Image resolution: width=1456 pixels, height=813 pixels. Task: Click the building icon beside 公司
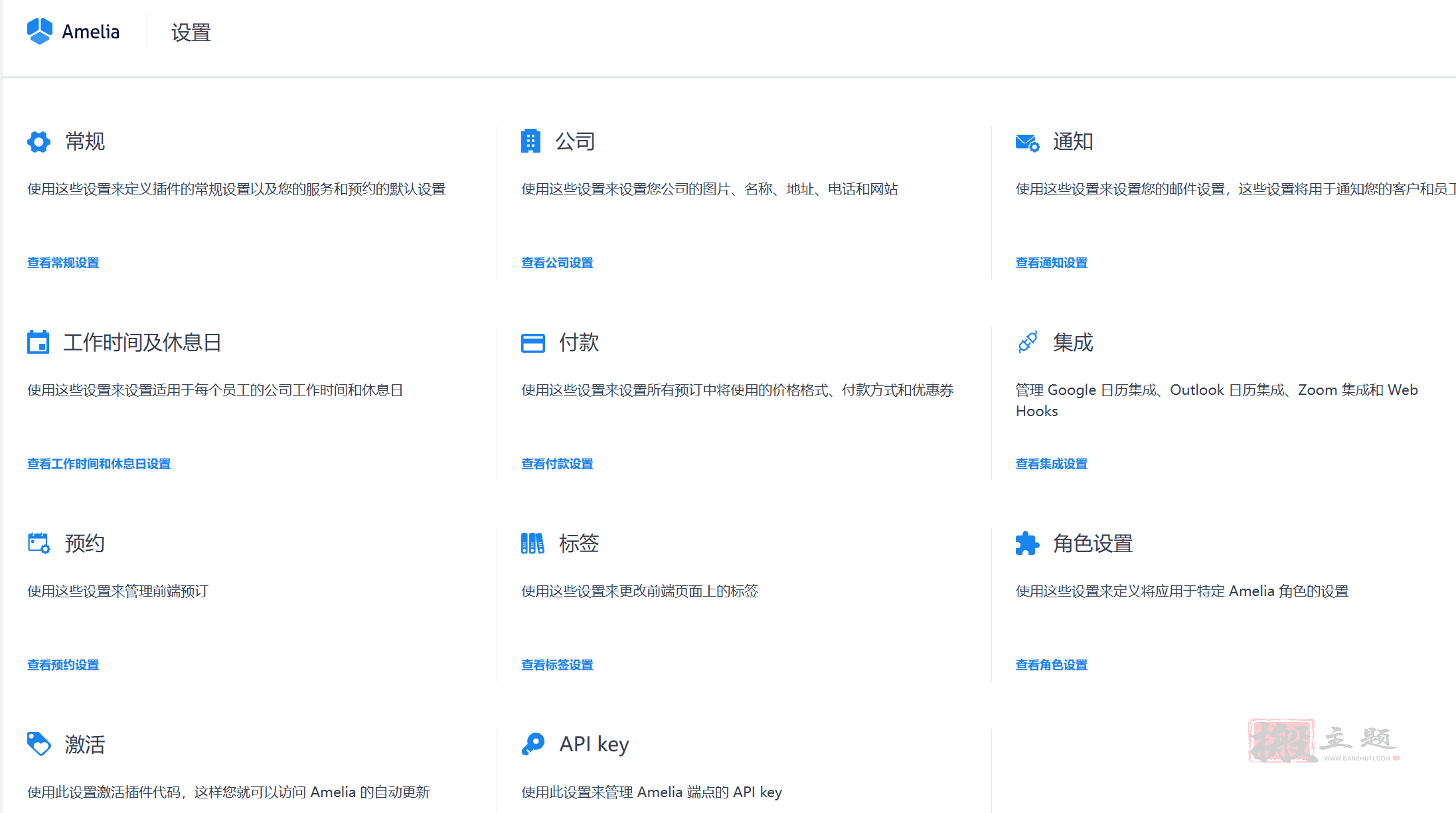pyautogui.click(x=530, y=141)
